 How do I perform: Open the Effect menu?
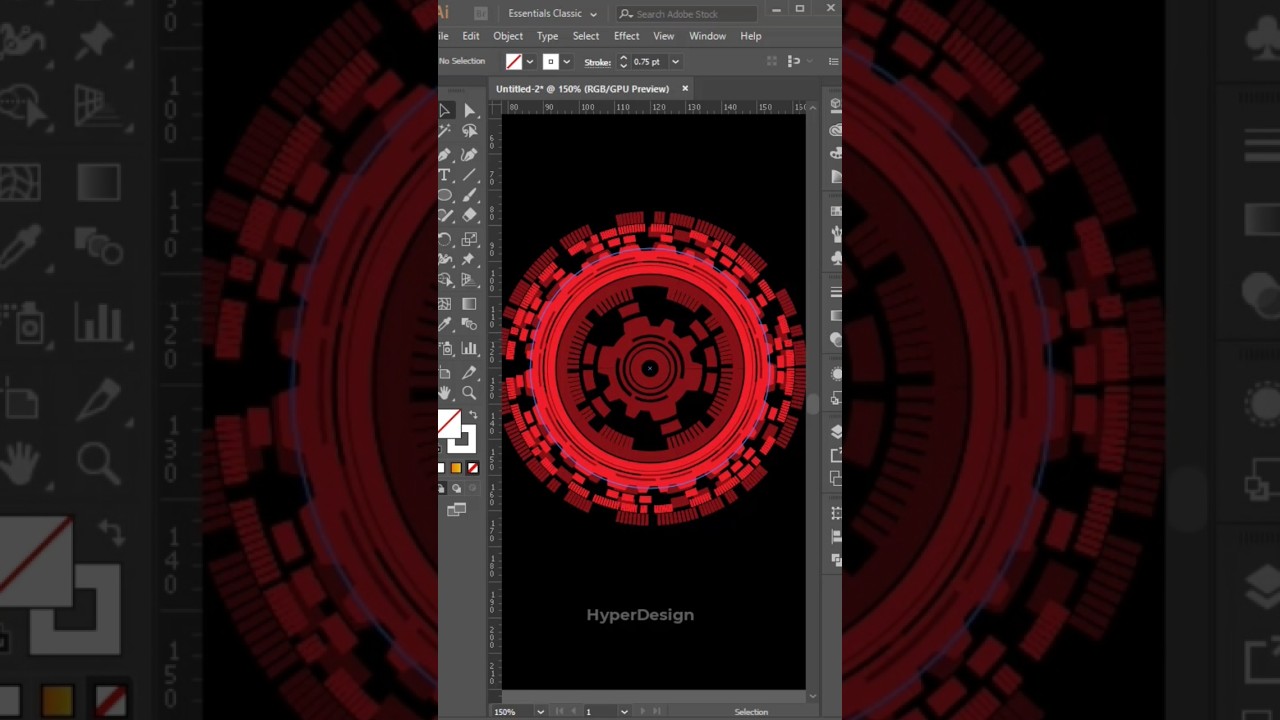(x=627, y=36)
